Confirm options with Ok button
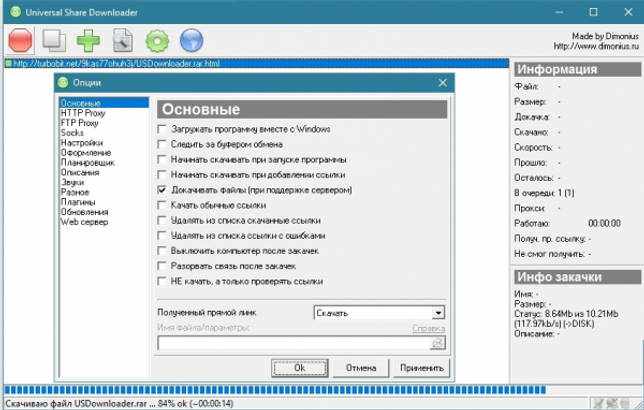 coord(299,368)
